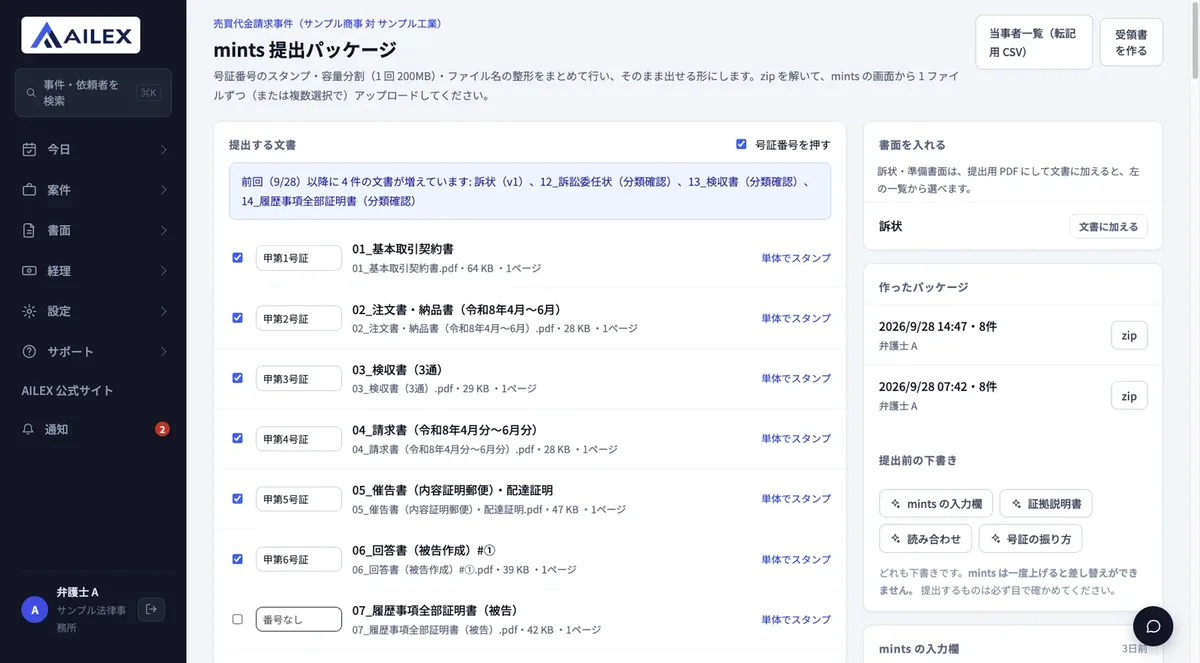Click the 案件 briefcase icon
This screenshot has height=663, width=1200.
coord(29,189)
